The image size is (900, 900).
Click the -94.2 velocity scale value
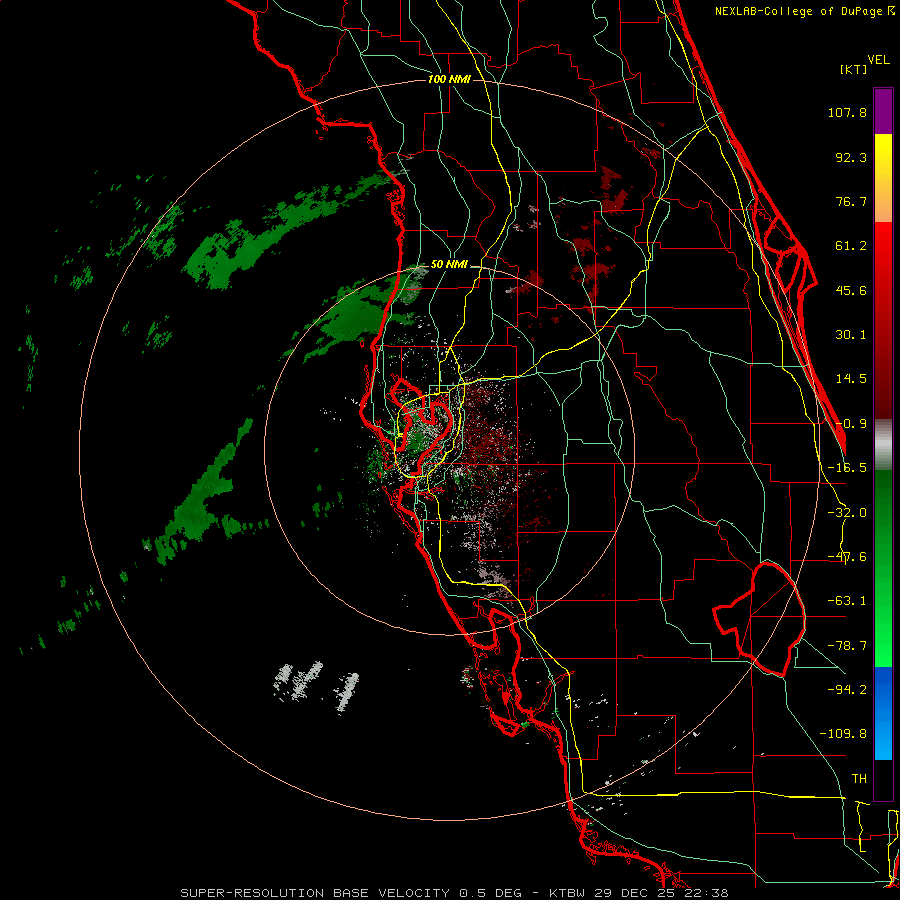click(847, 689)
